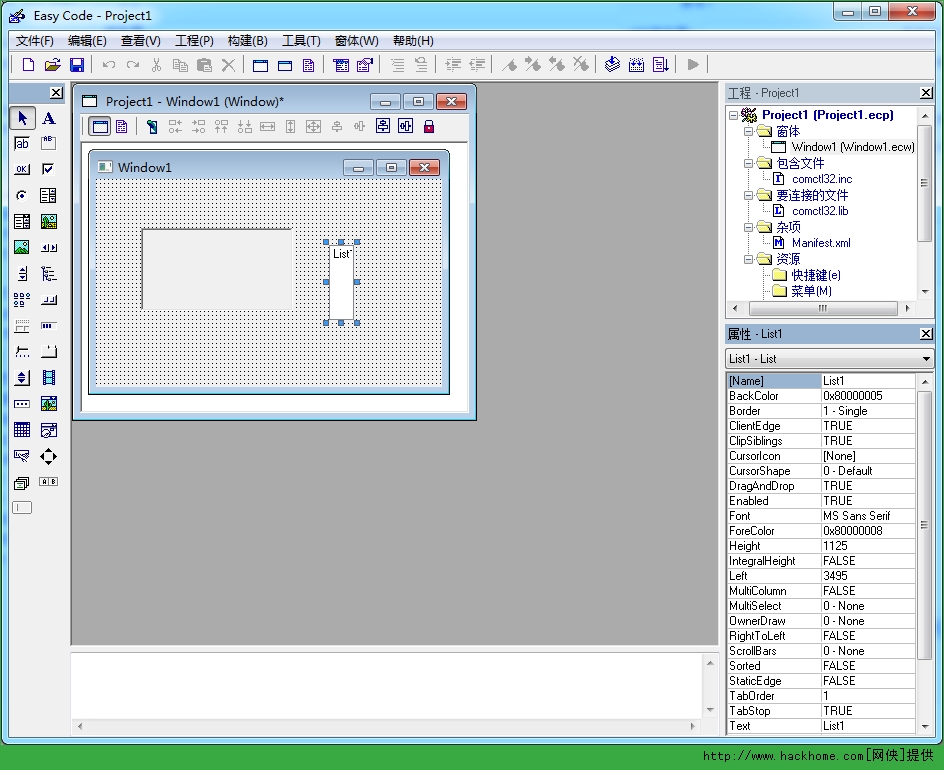Open the 查看(V) menu
The width and height of the screenshot is (944, 770).
(141, 41)
